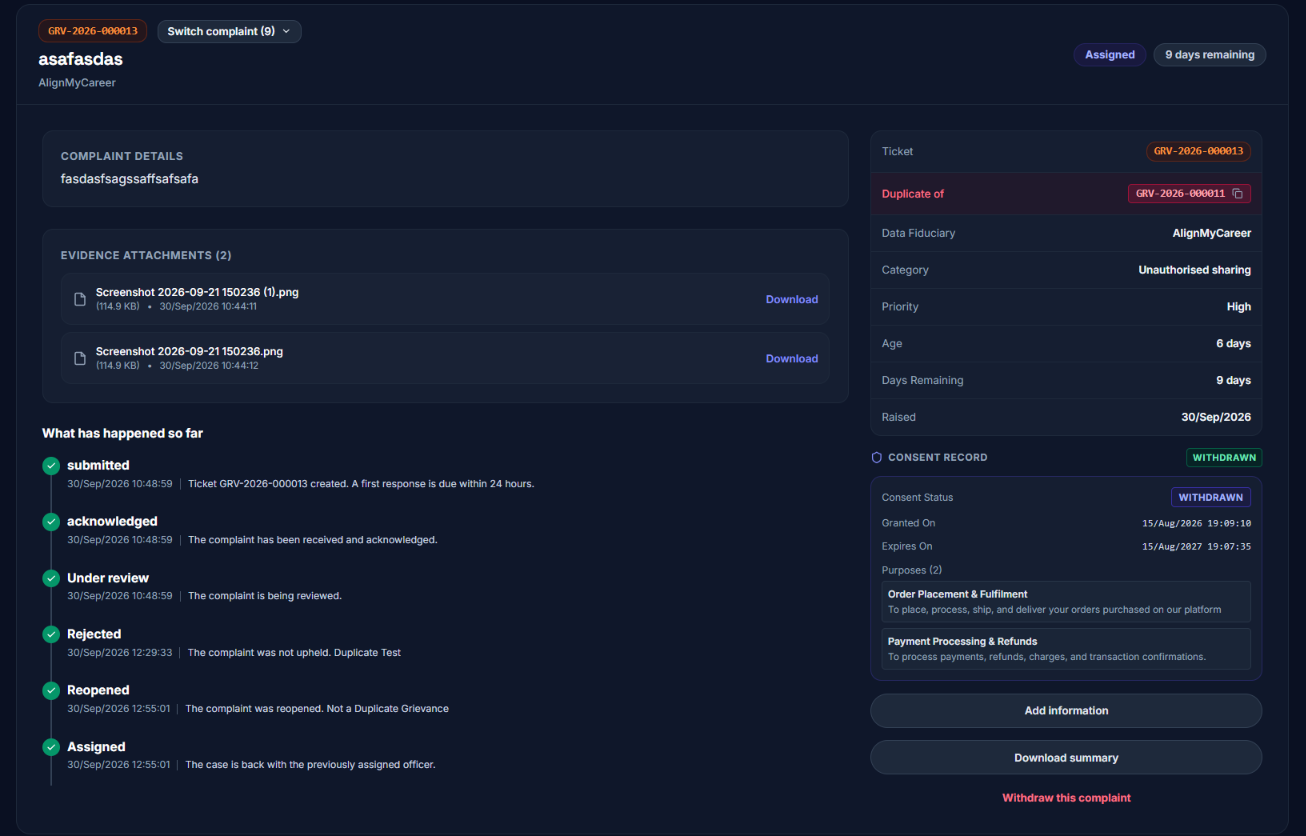The height and width of the screenshot is (836, 1306).
Task: Click the 9 days remaining badge
Action: coord(1210,55)
